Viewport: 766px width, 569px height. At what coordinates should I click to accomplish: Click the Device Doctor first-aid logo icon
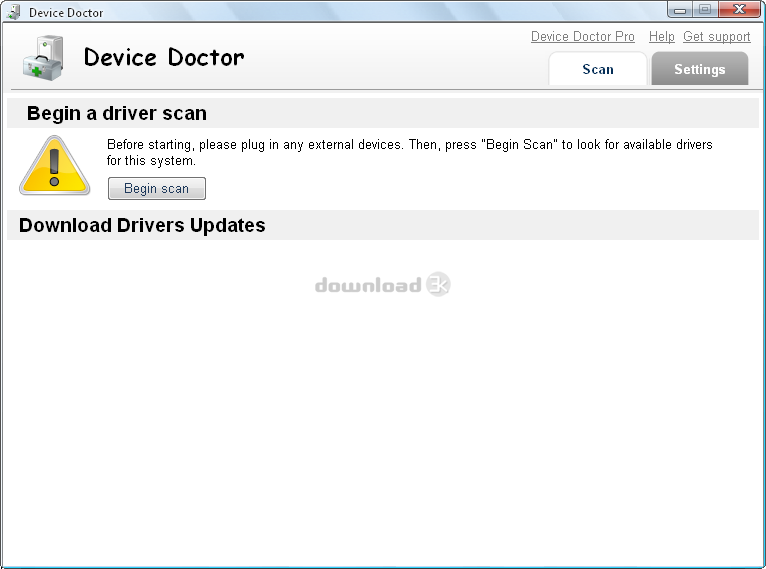(x=43, y=58)
